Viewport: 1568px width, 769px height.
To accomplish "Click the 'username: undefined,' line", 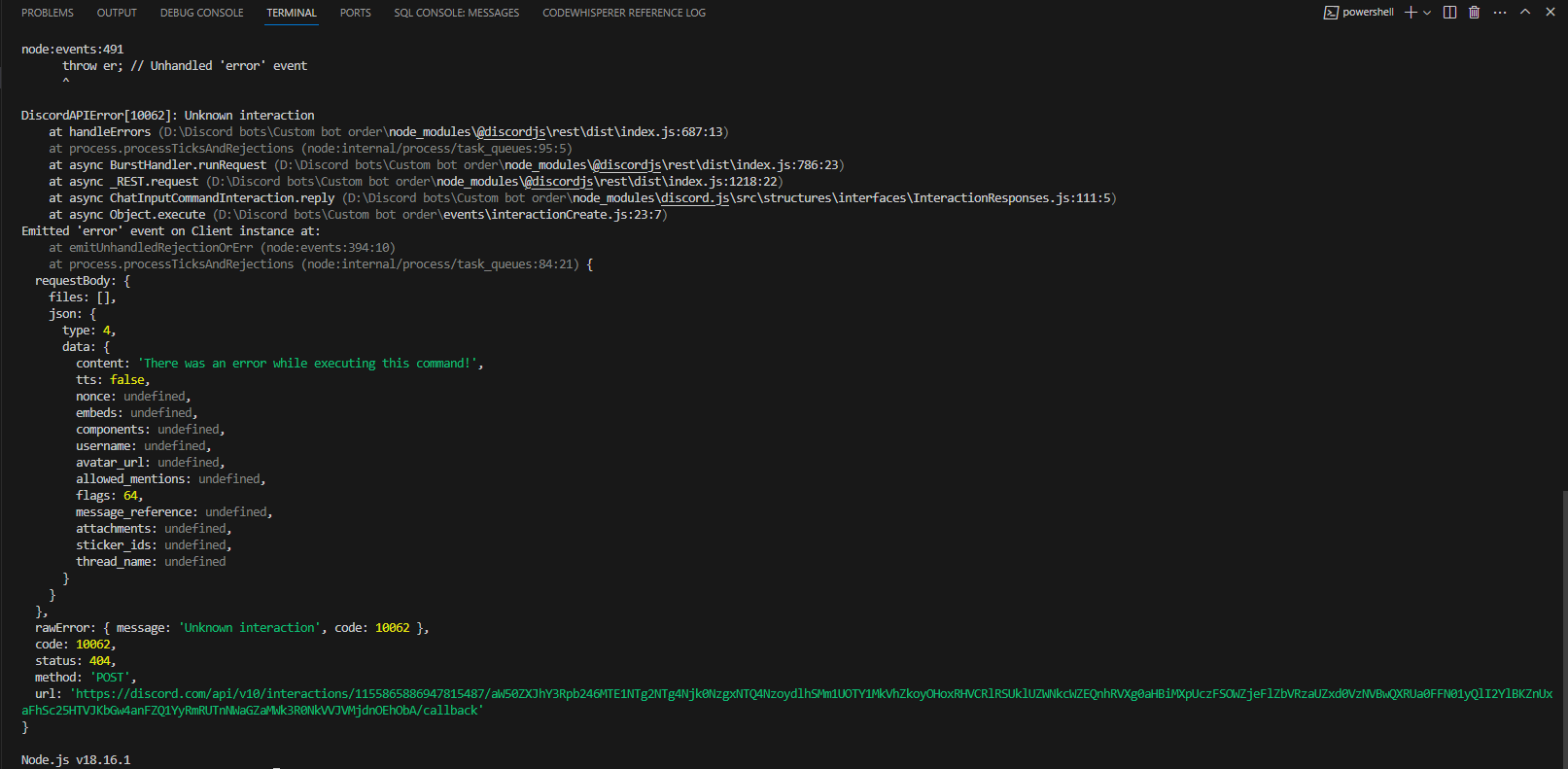I will [x=144, y=446].
